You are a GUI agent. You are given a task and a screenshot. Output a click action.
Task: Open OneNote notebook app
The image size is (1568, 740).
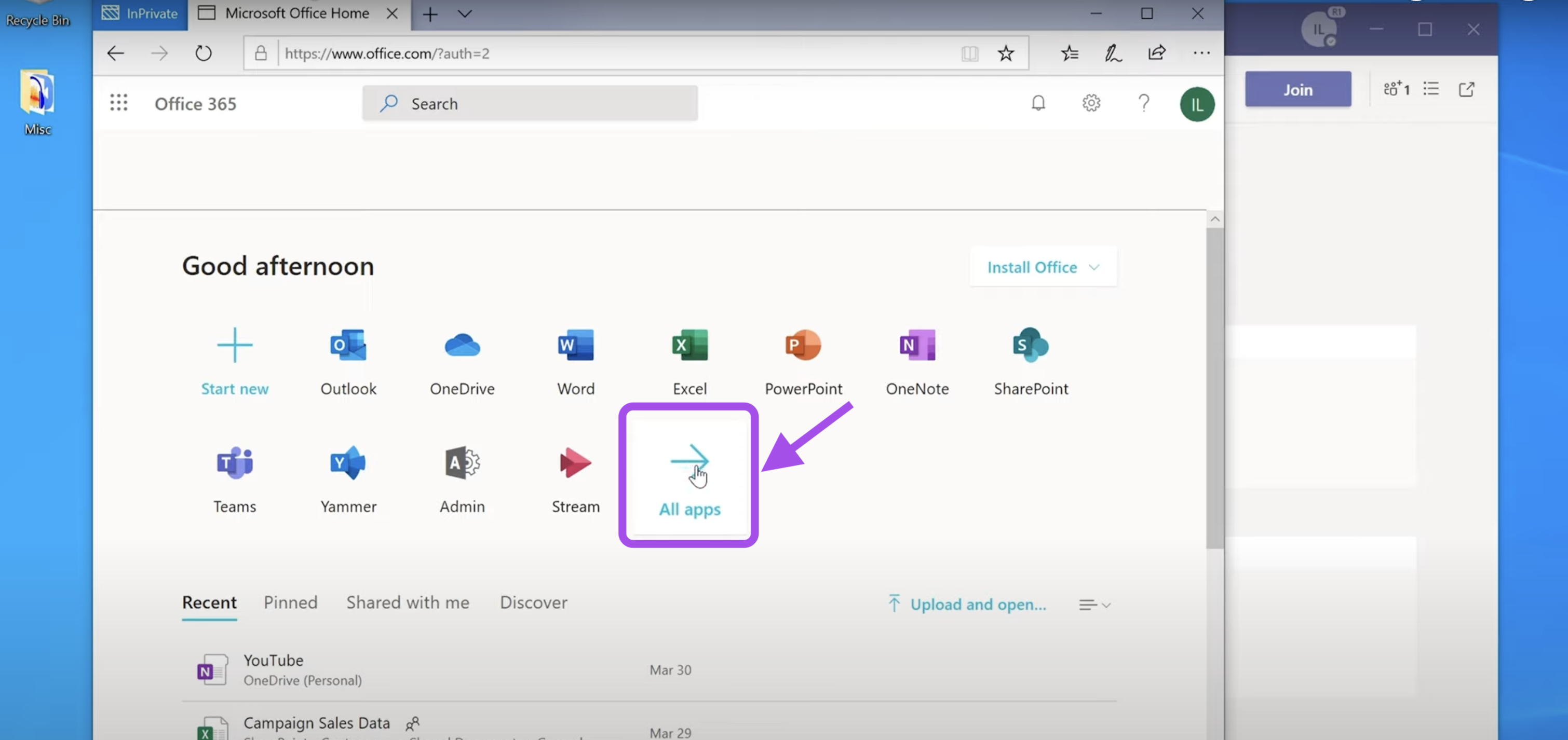click(916, 358)
